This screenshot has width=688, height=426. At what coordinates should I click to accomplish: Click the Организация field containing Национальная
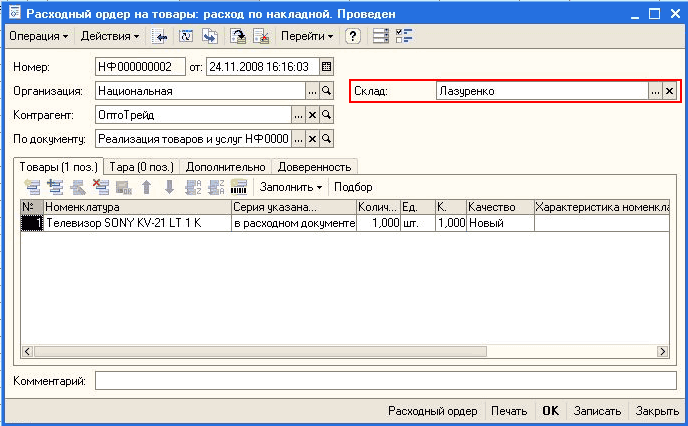pyautogui.click(x=200, y=91)
